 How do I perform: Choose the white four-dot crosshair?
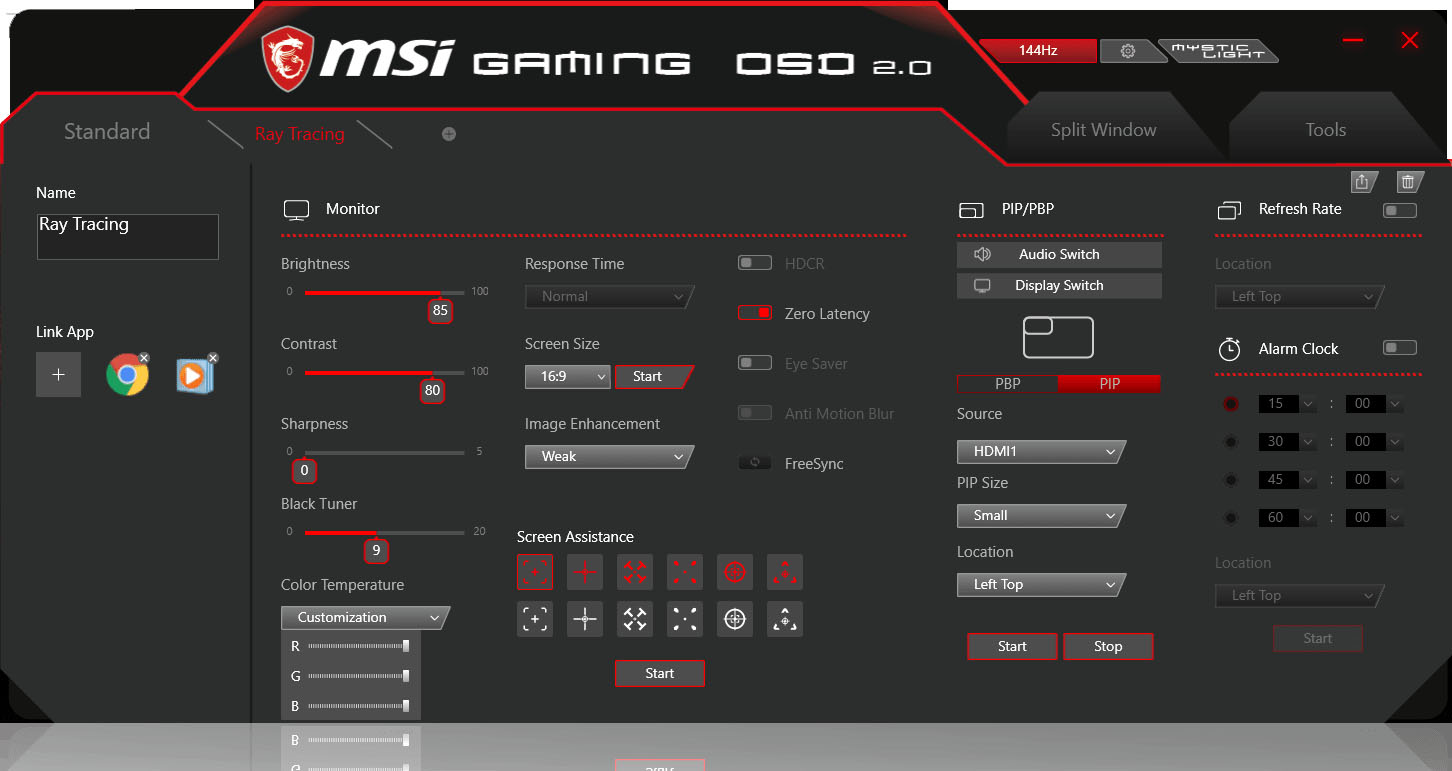[685, 619]
